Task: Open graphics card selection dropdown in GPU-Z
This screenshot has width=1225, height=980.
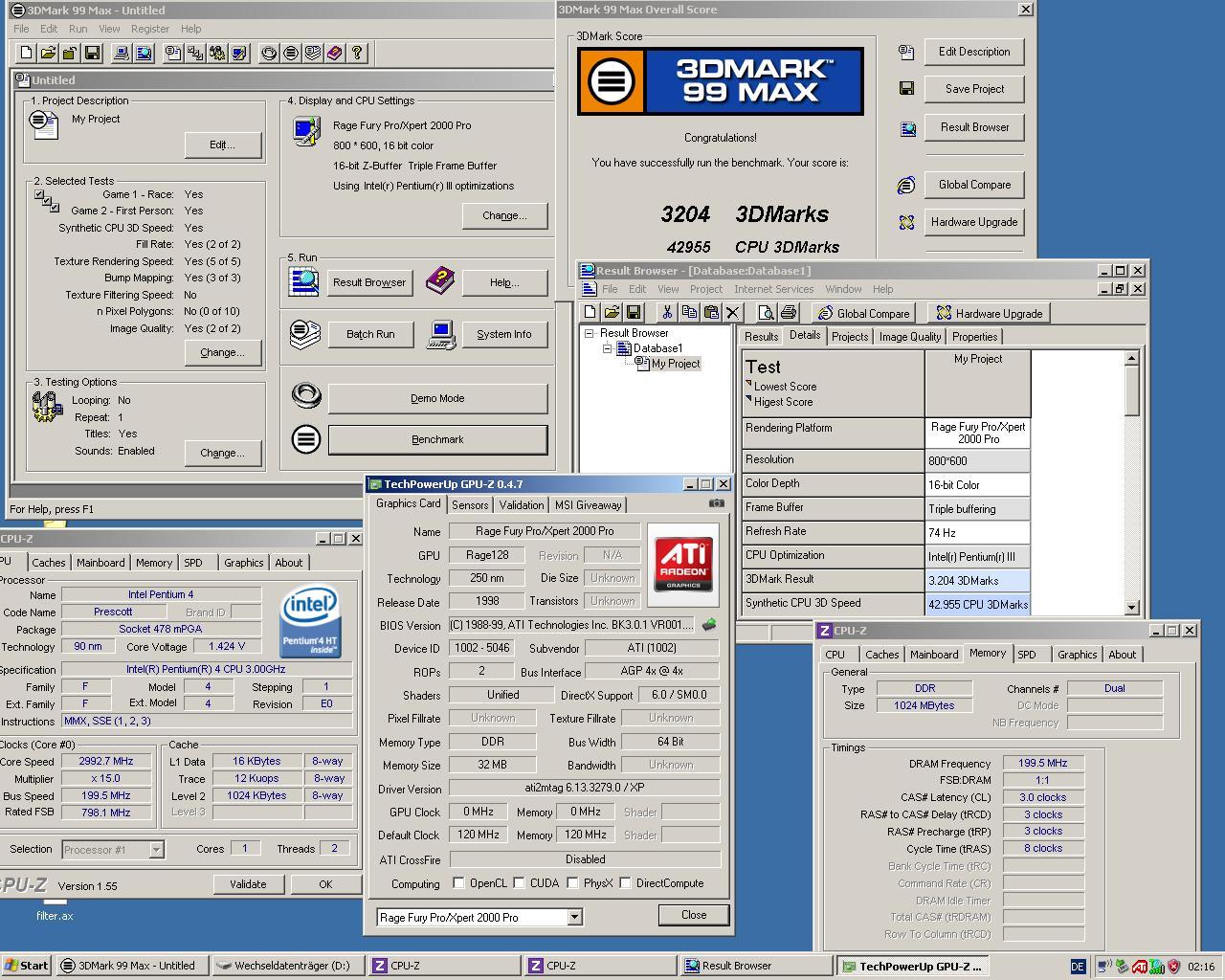Action: (574, 917)
